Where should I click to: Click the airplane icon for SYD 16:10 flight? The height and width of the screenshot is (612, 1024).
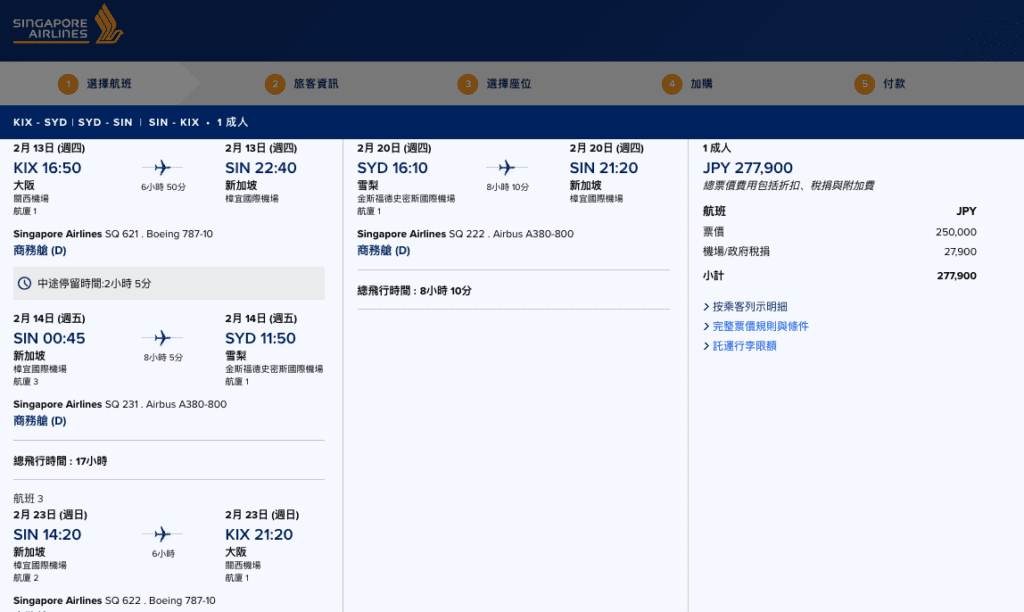(x=507, y=168)
